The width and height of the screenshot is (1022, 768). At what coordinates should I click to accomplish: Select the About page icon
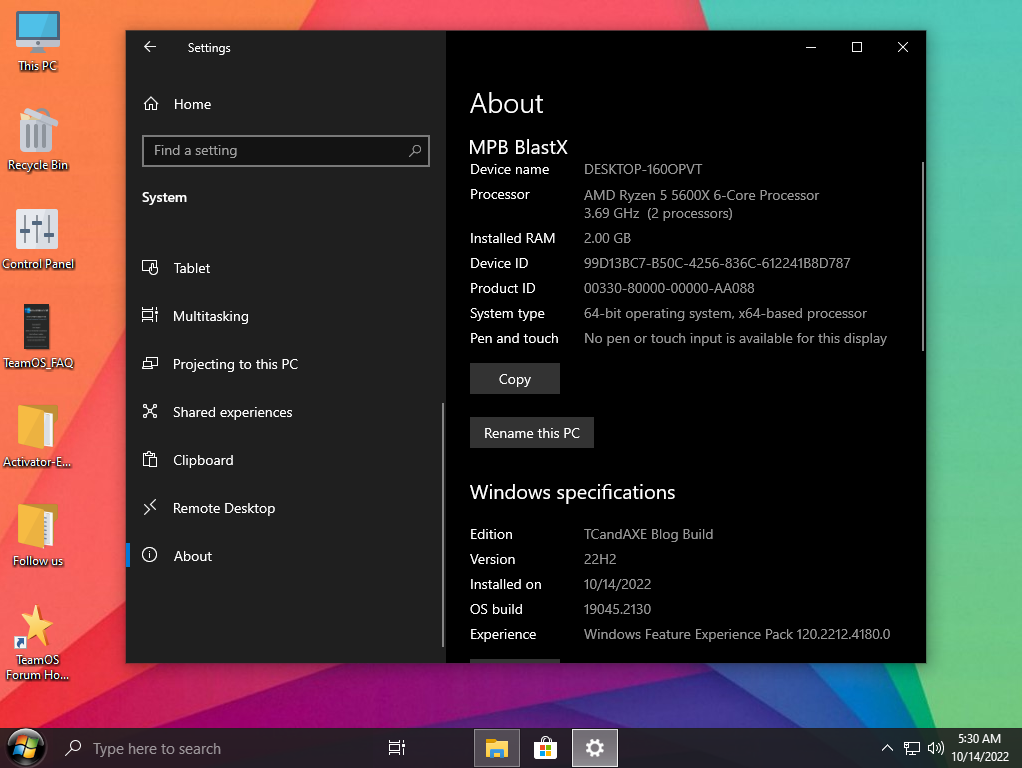click(x=150, y=556)
